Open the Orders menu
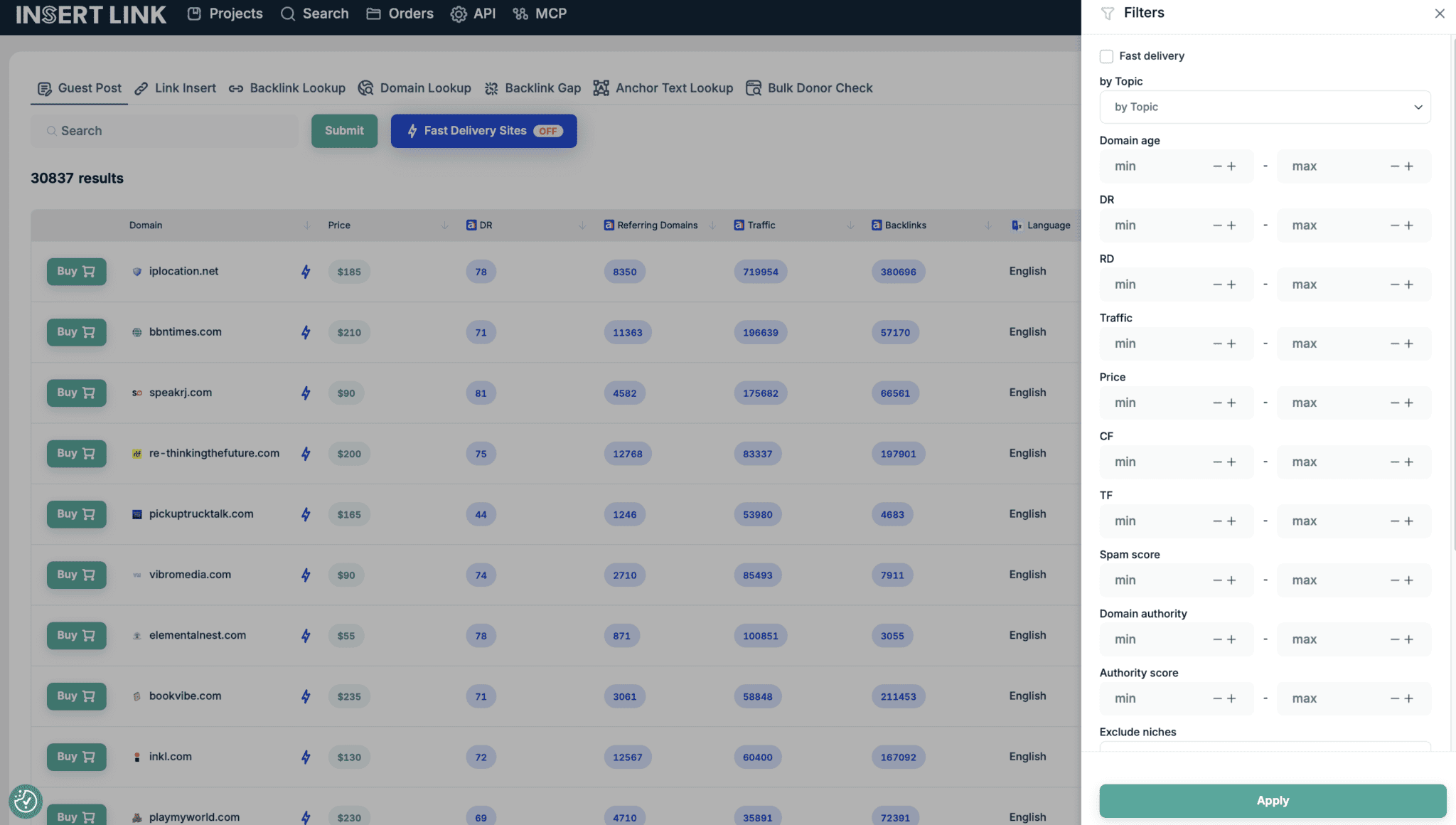This screenshot has width=1456, height=825. click(400, 14)
